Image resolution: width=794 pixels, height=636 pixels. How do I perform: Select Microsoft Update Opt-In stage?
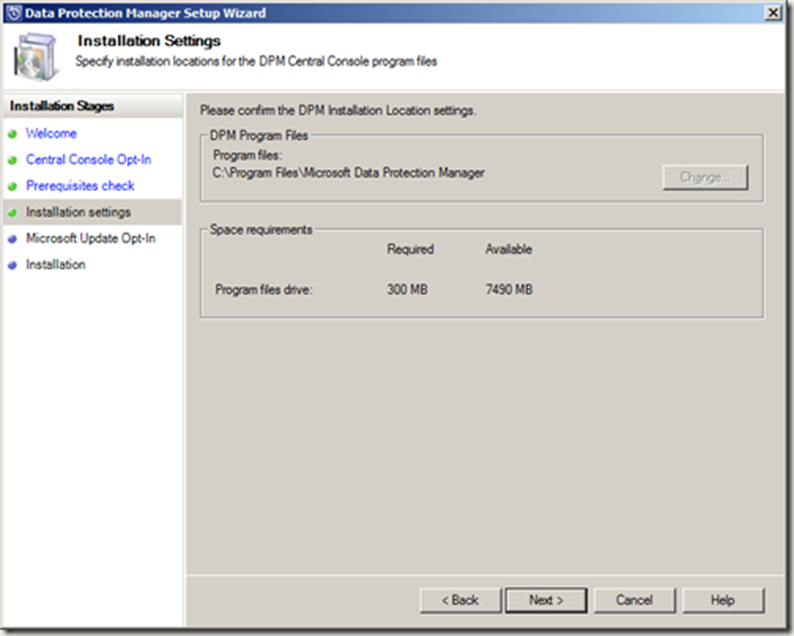(91, 238)
